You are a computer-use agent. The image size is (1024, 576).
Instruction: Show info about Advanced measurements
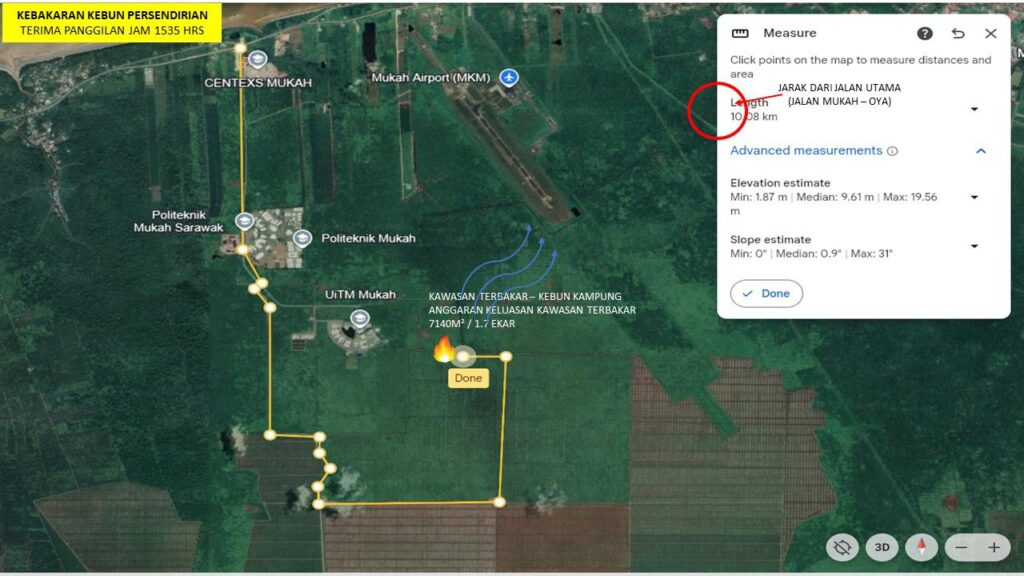892,151
